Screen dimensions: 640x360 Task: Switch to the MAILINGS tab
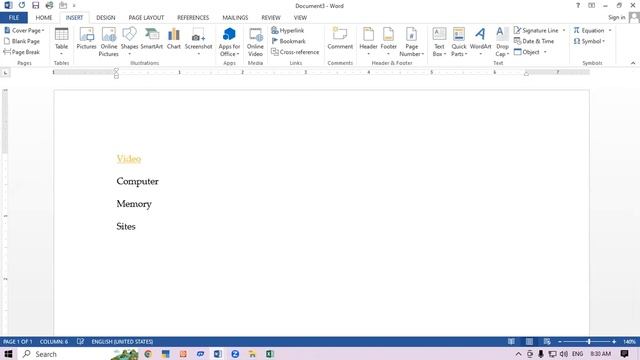[x=235, y=18]
